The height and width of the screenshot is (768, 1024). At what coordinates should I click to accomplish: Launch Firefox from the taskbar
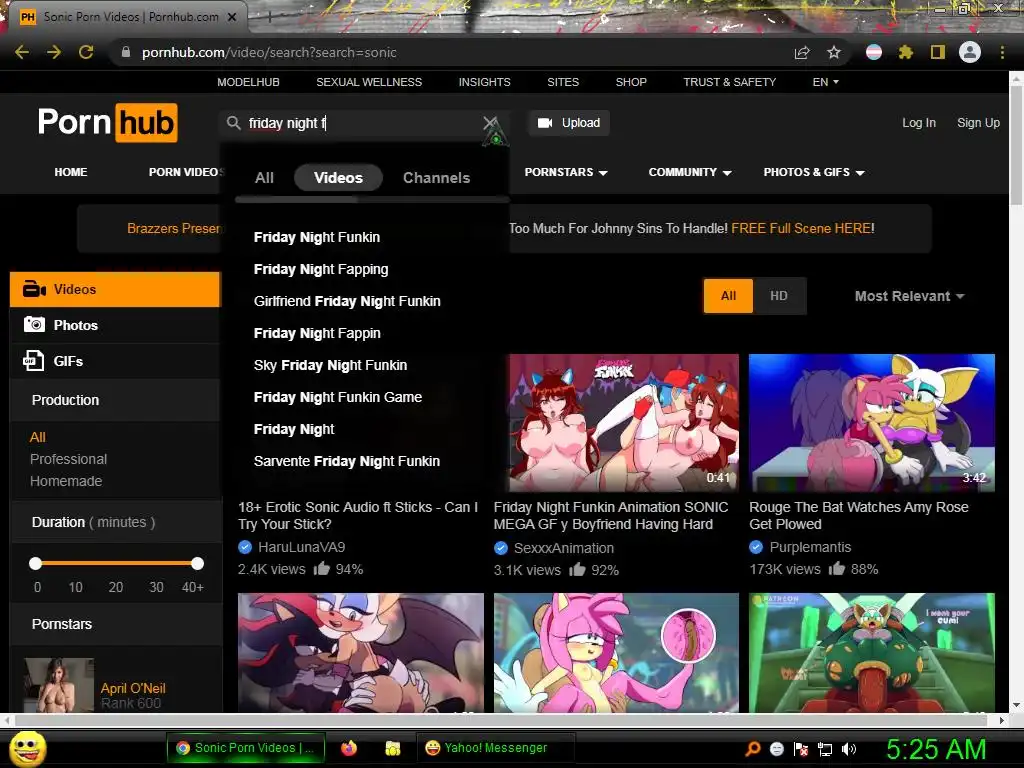pos(349,748)
